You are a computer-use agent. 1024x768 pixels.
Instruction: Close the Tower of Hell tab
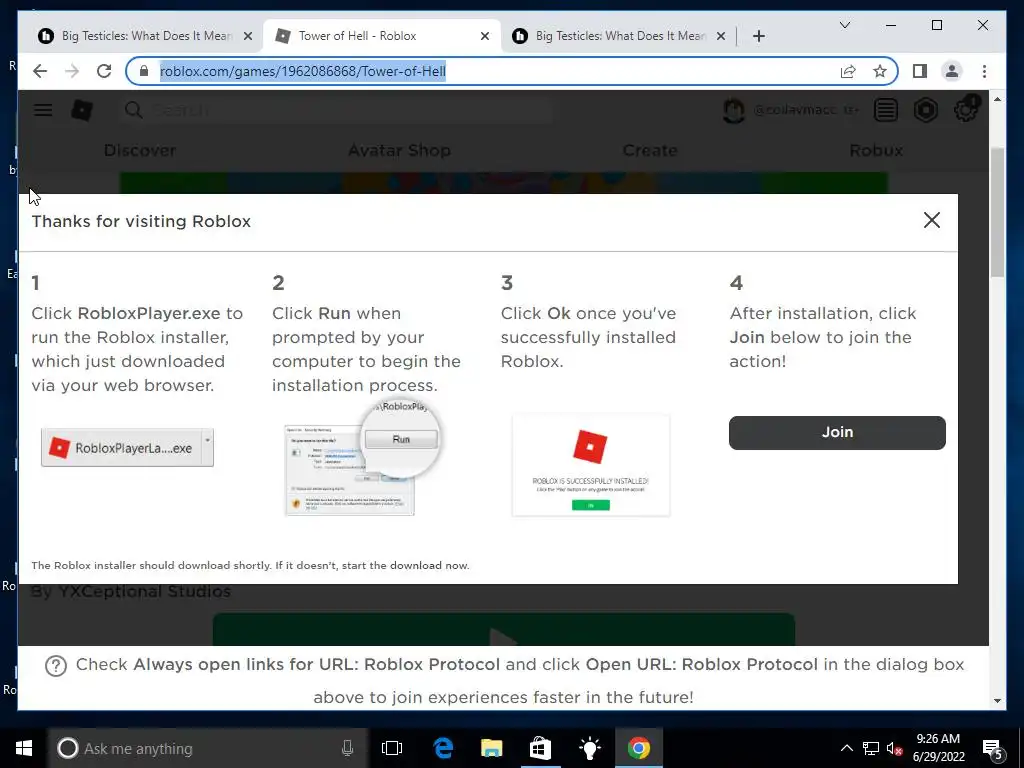[x=485, y=36]
